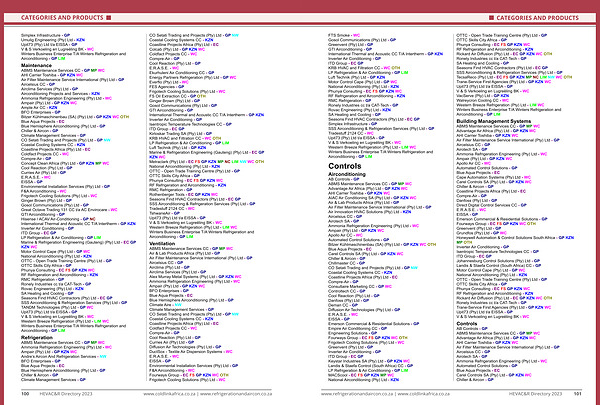Select the Chillmaster CC entry

pos(347,263)
